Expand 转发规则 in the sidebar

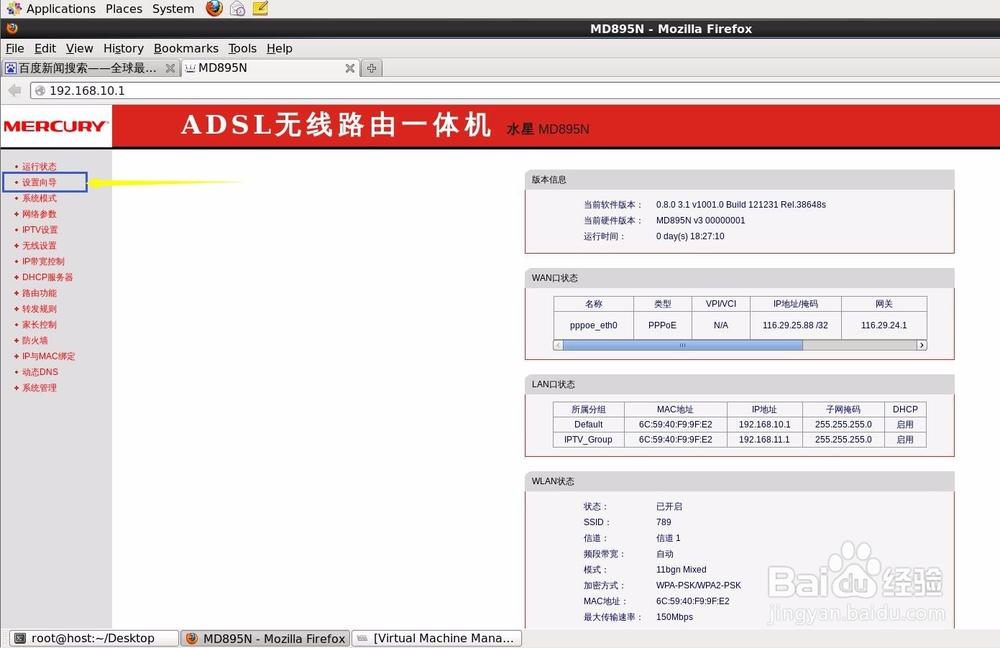39,309
